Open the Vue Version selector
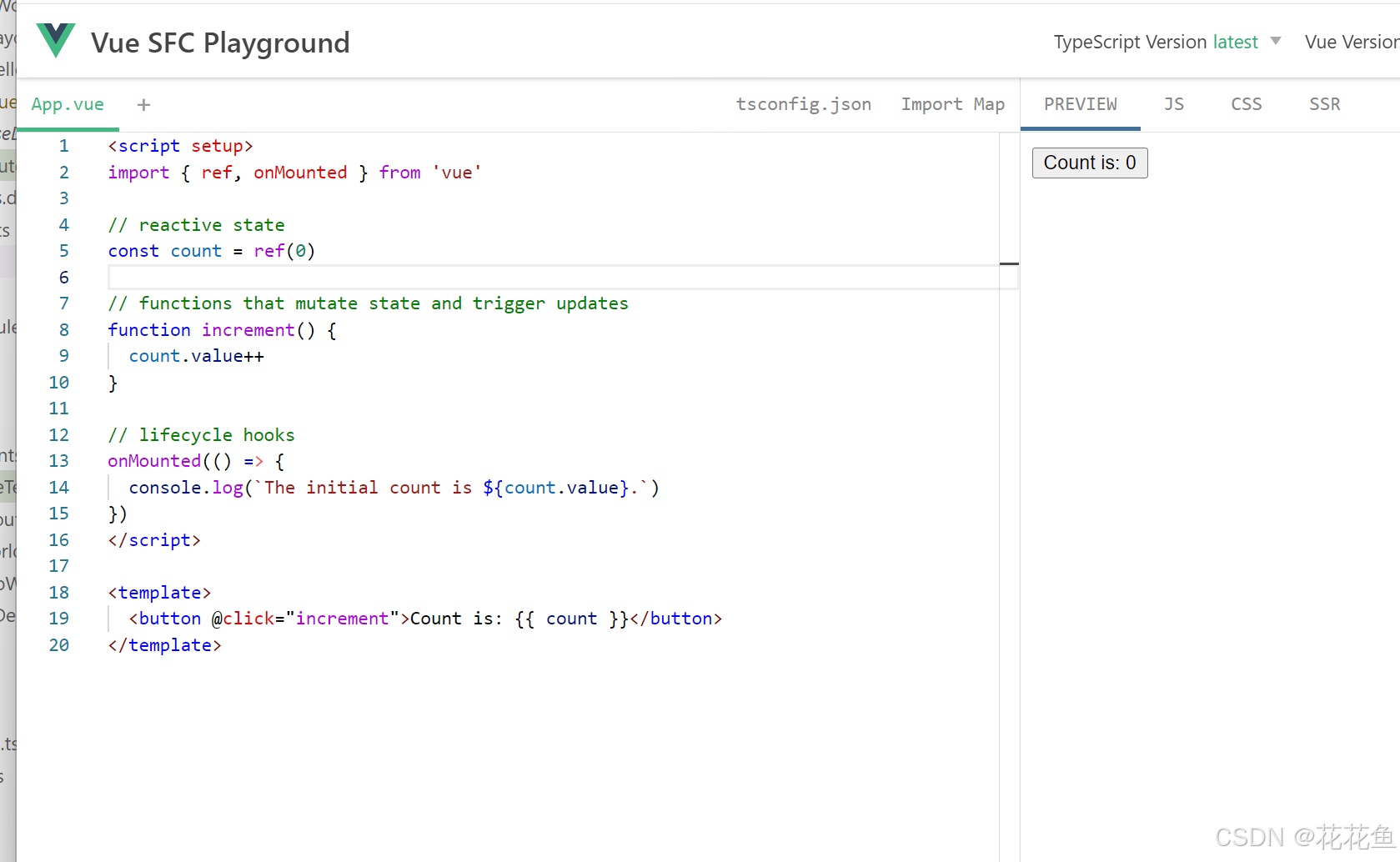This screenshot has width=1400, height=862. coord(1352,42)
